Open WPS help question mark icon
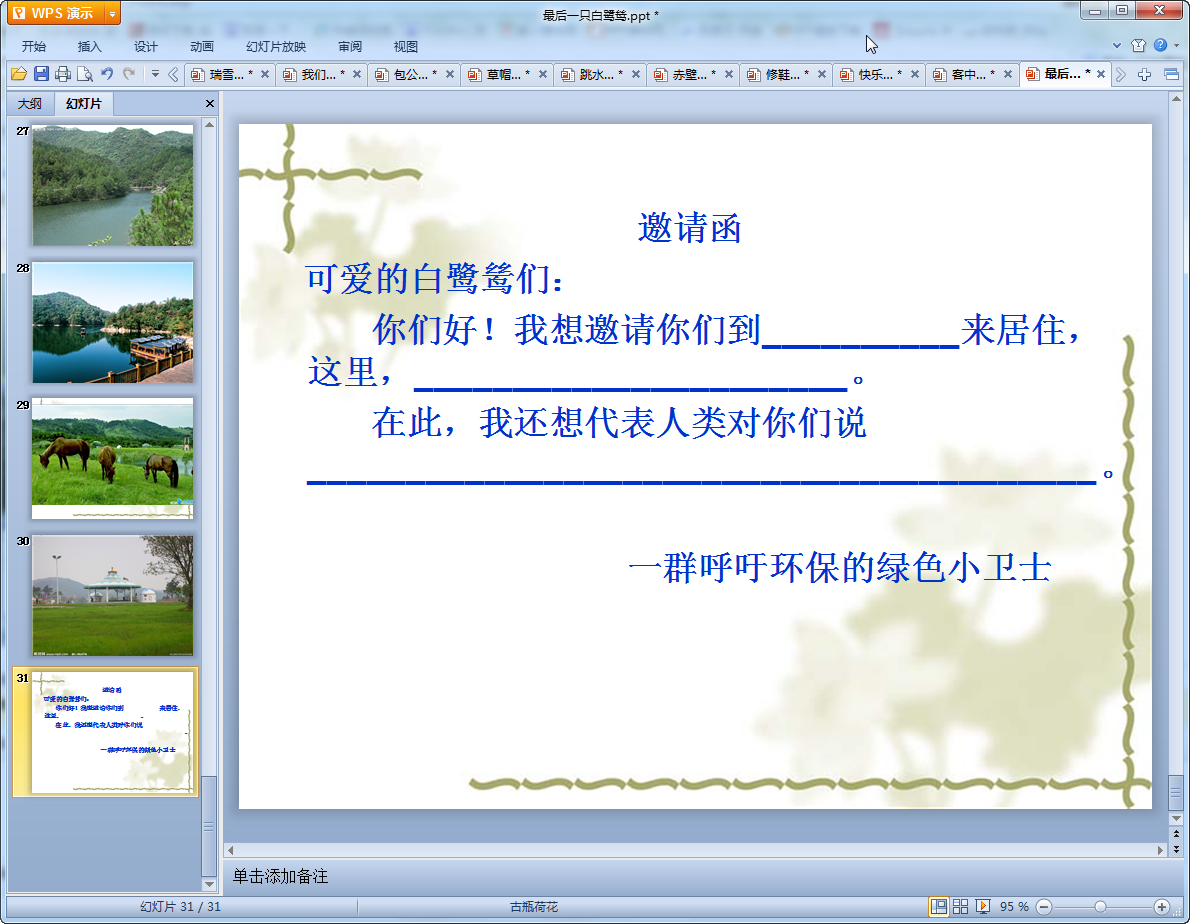This screenshot has height=924, width=1190. pyautogui.click(x=1160, y=46)
